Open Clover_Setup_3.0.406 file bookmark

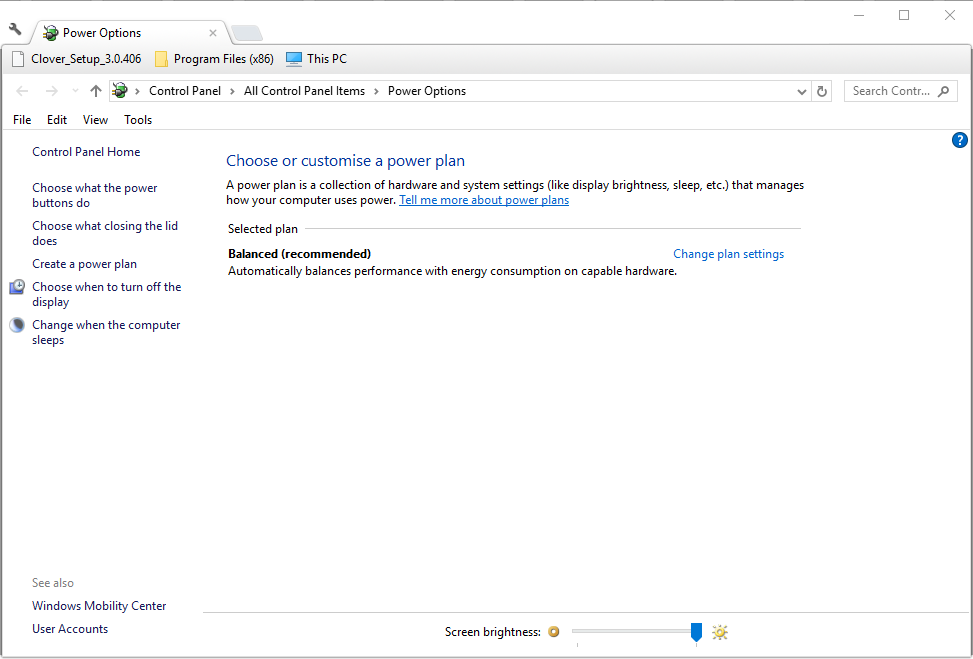pos(77,59)
